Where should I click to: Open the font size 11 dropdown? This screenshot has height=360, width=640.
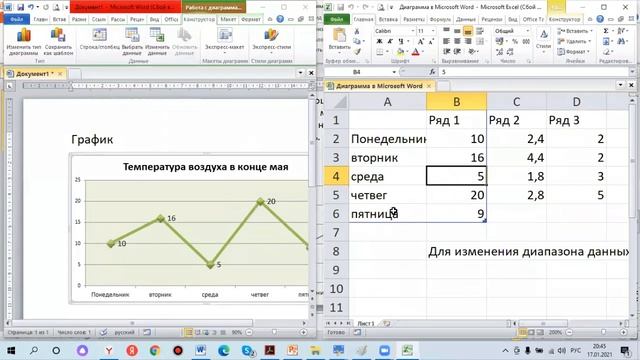tap(433, 31)
